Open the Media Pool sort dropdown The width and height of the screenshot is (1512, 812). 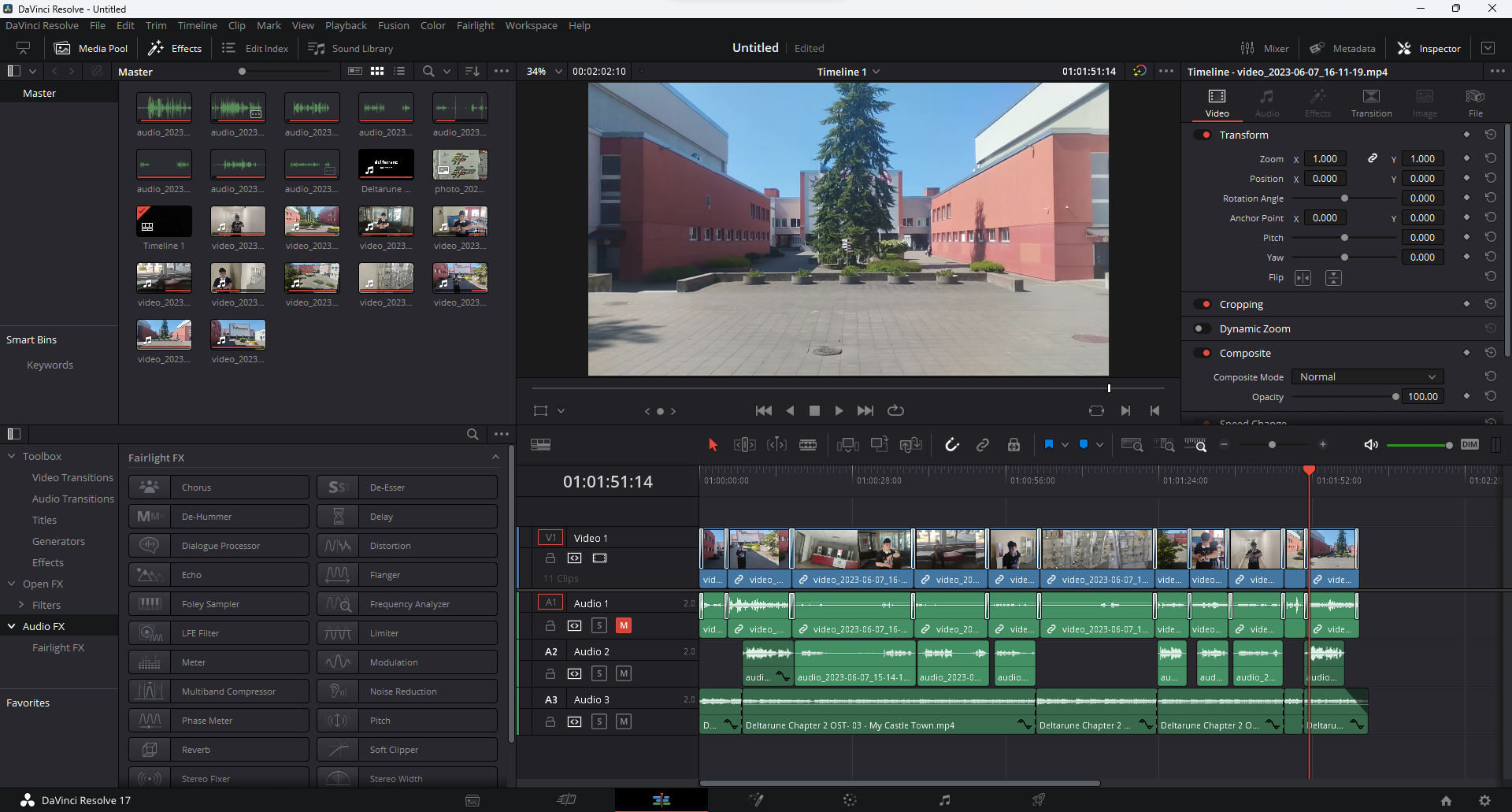coord(472,71)
